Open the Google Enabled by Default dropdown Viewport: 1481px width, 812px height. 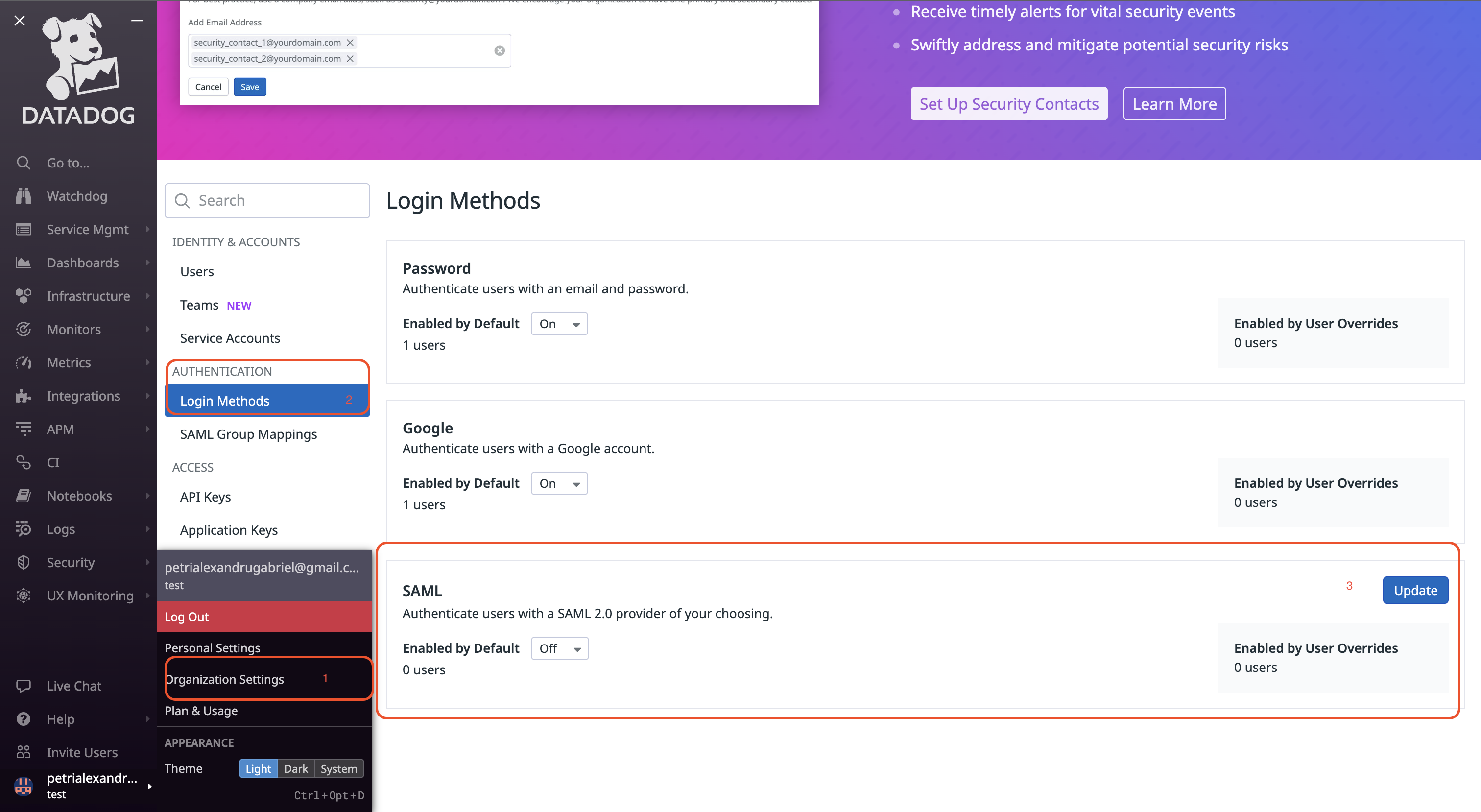pos(558,483)
